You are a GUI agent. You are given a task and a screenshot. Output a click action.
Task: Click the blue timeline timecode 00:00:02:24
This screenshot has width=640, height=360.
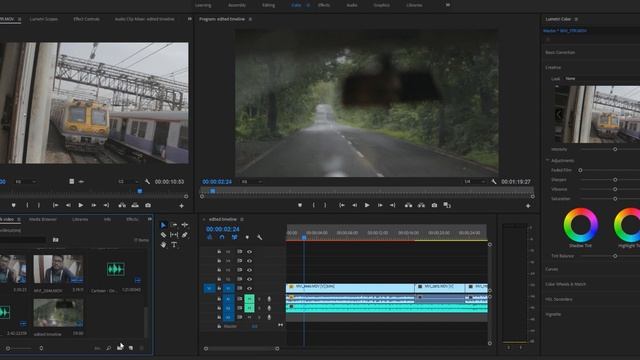point(222,229)
